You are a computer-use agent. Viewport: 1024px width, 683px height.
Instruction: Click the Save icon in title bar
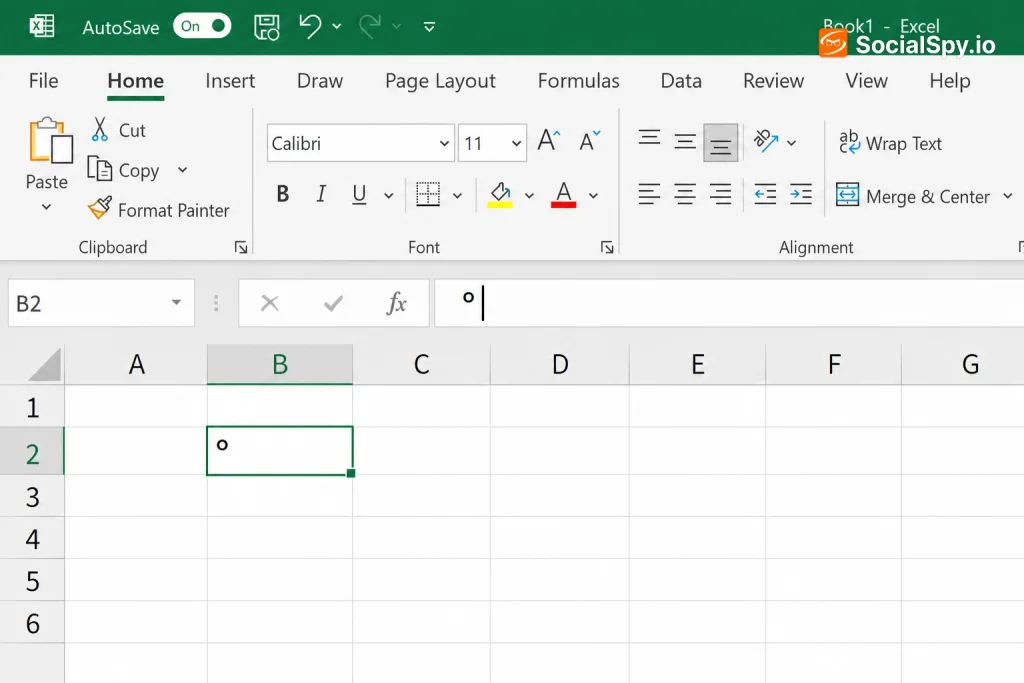pos(266,27)
